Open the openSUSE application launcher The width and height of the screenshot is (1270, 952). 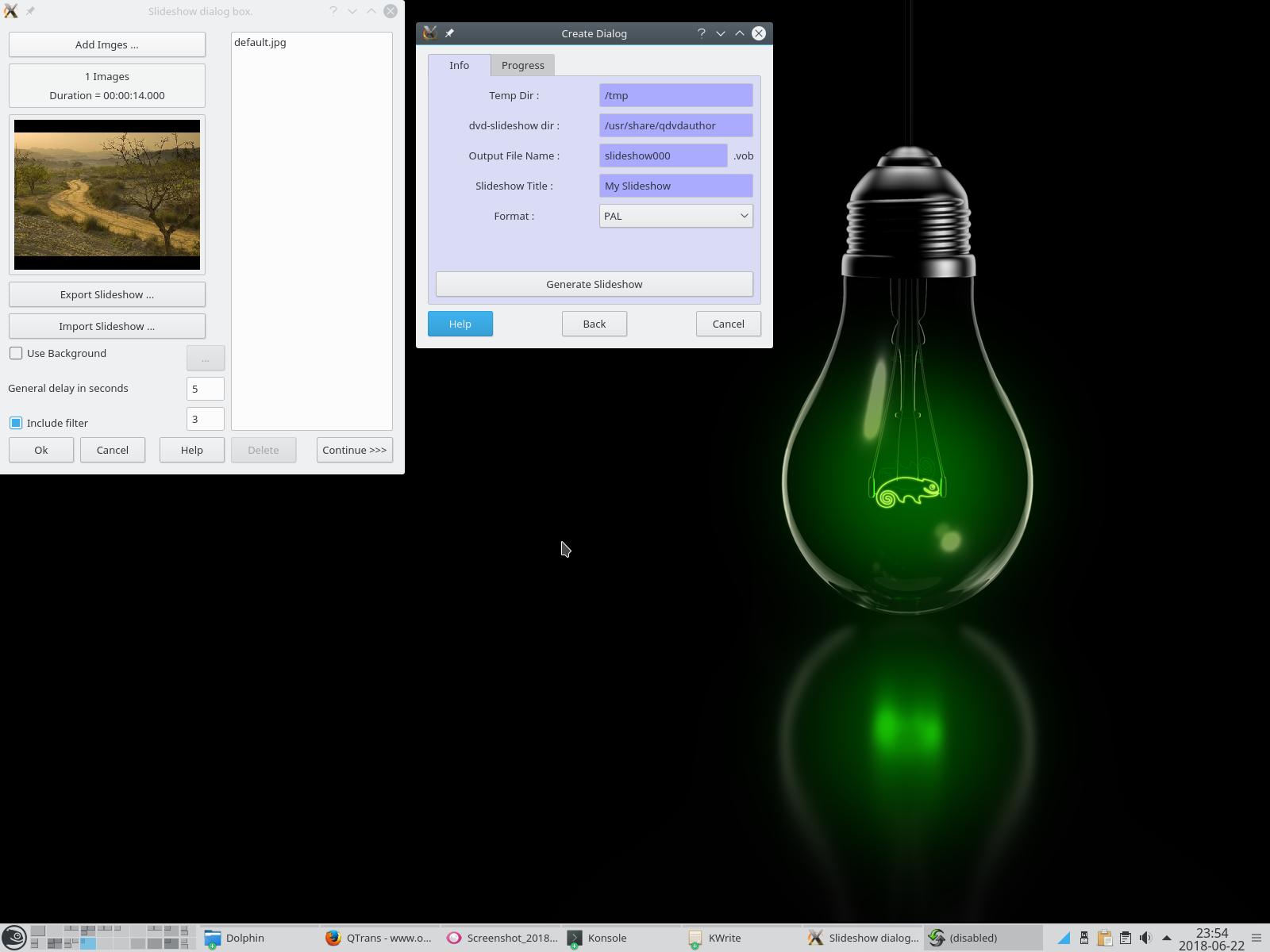[13, 938]
